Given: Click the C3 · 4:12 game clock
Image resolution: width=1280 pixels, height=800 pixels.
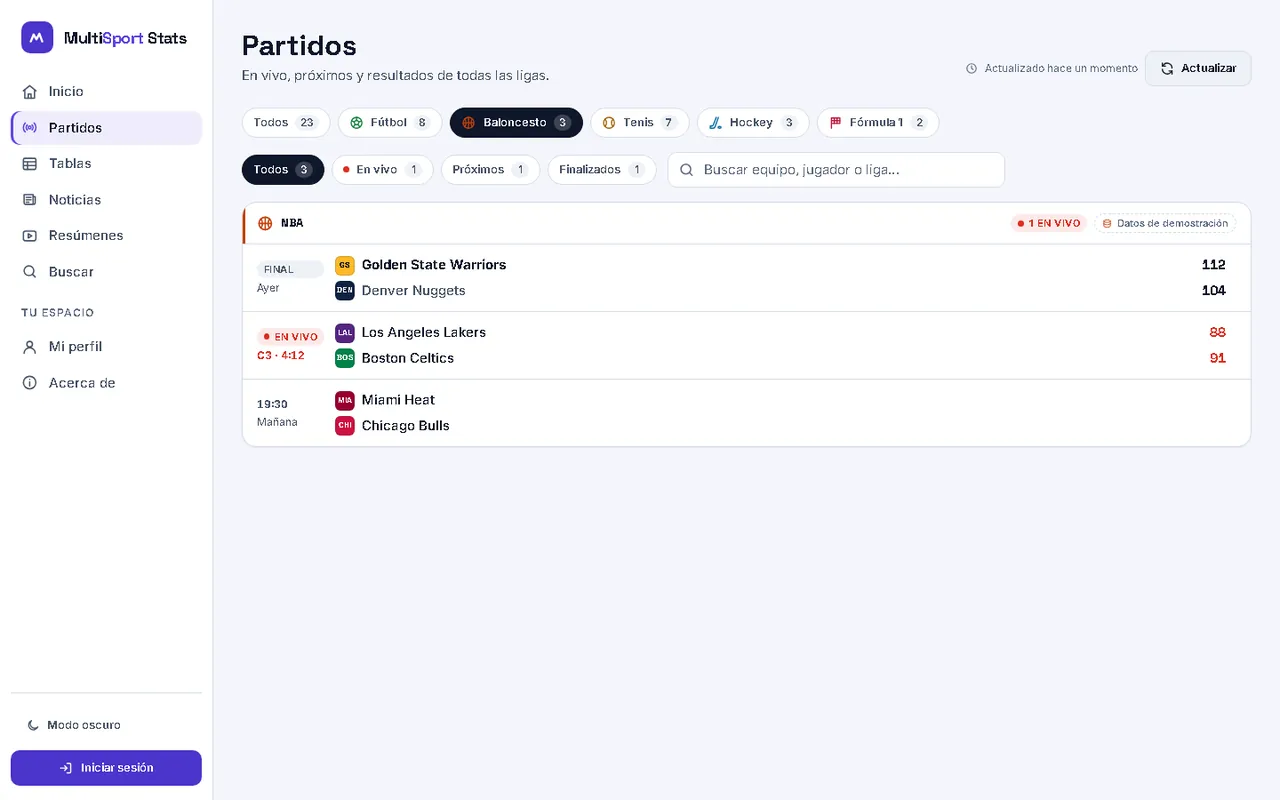Looking at the screenshot, I should coord(281,355).
